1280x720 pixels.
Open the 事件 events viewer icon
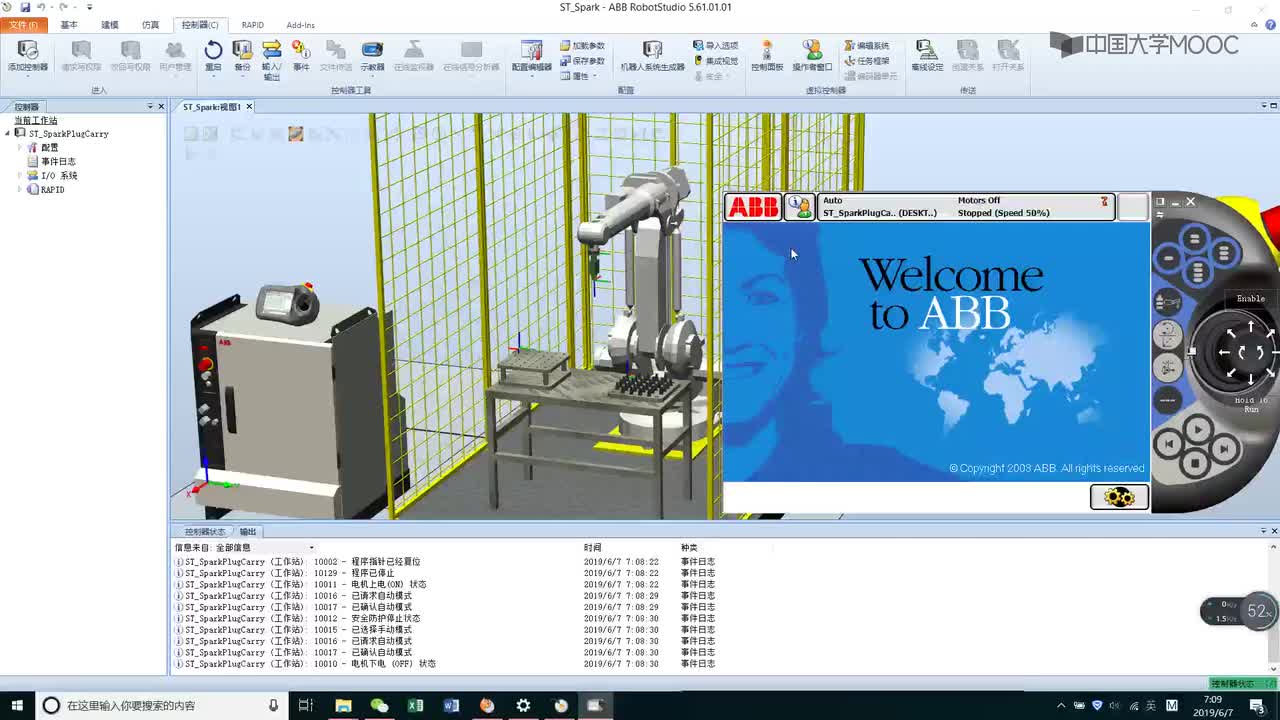coord(301,56)
